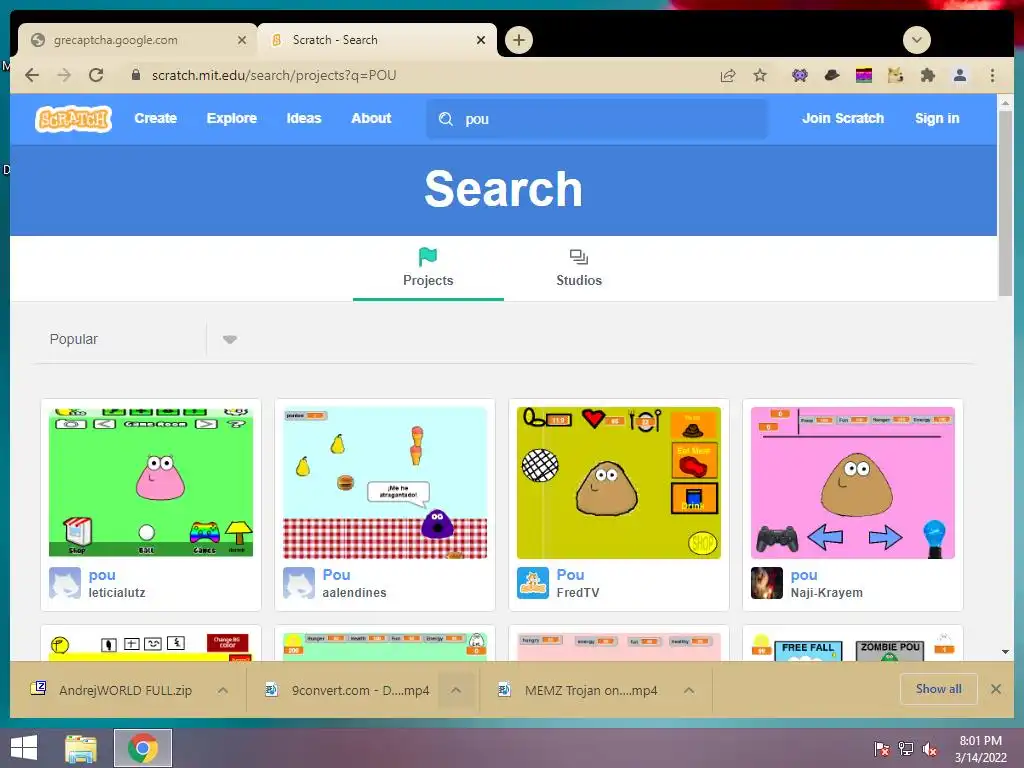Open Chrome three-dot menu

pos(992,75)
